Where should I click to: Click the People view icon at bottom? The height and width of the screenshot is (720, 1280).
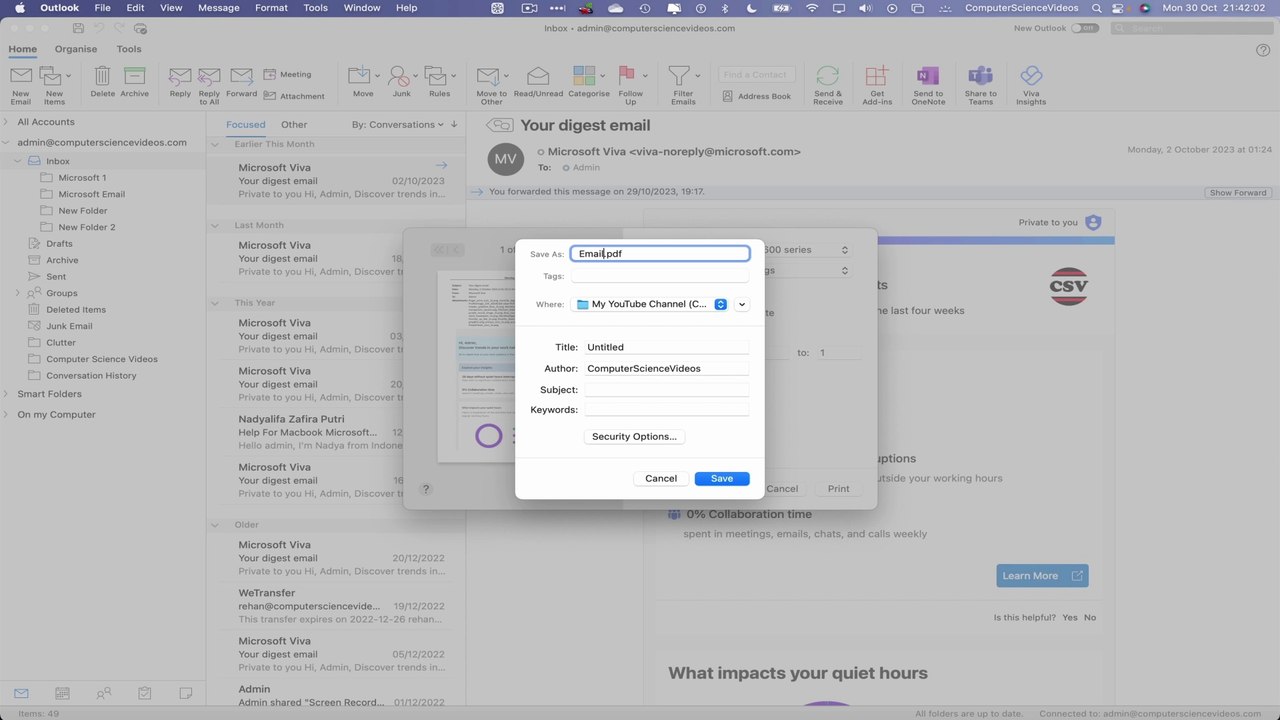click(x=103, y=693)
